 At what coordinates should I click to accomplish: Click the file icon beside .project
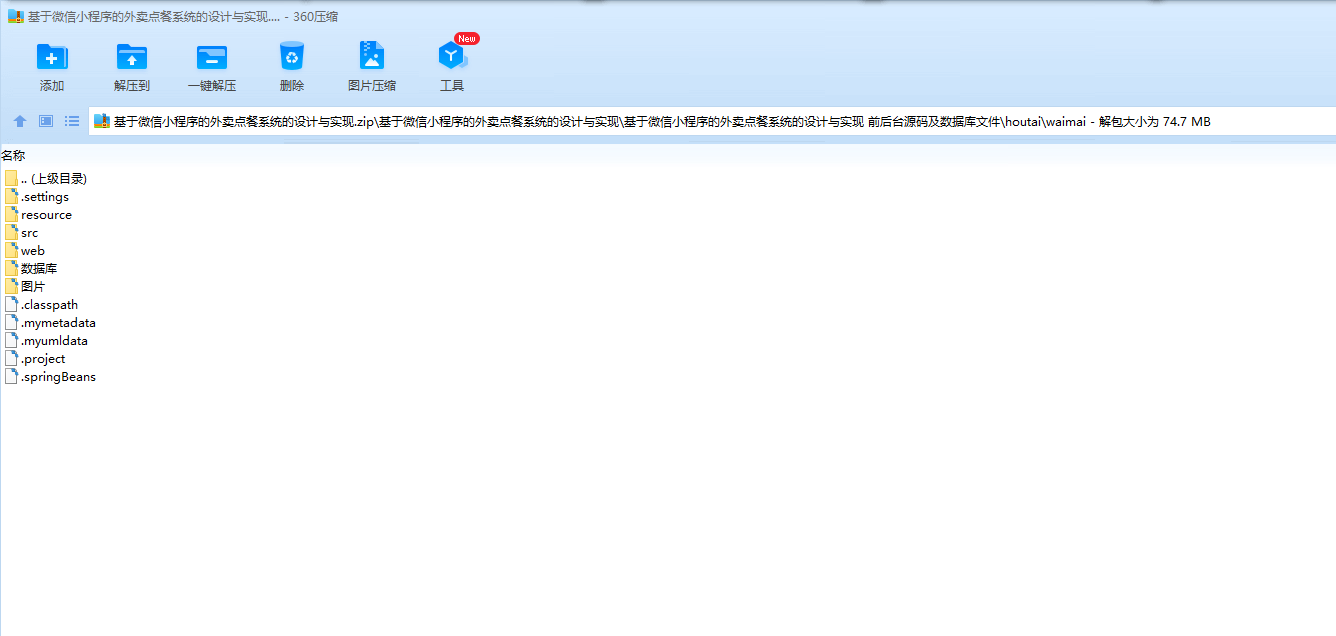click(12, 358)
